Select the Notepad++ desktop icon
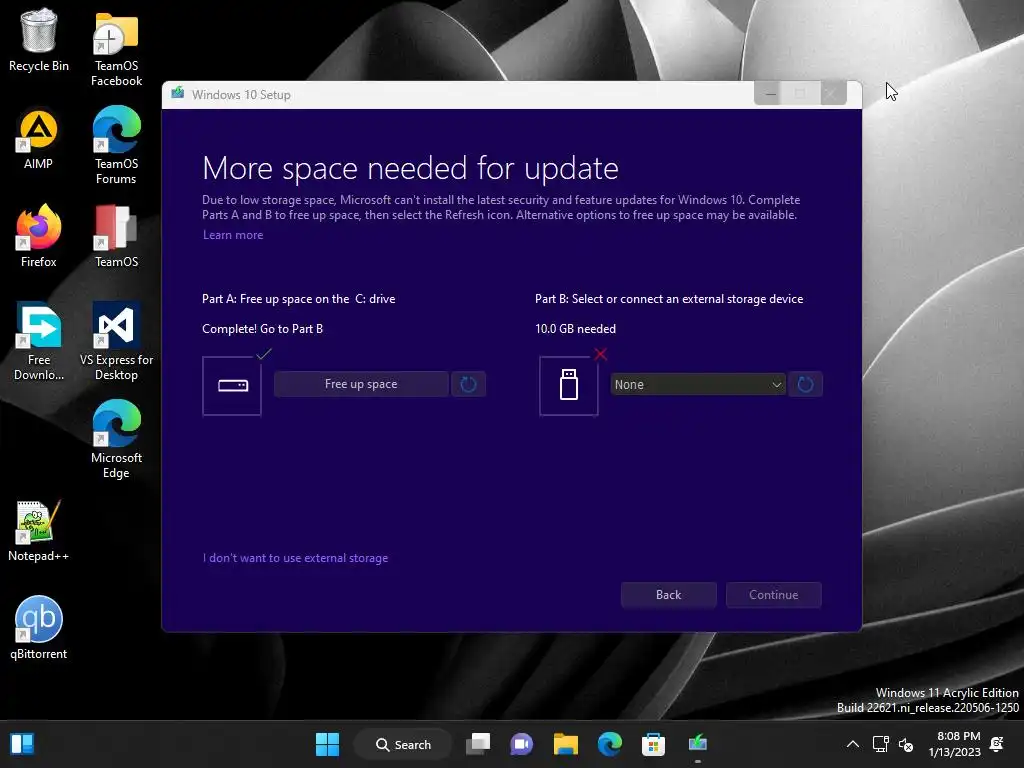Viewport: 1024px width, 768px height. click(39, 531)
